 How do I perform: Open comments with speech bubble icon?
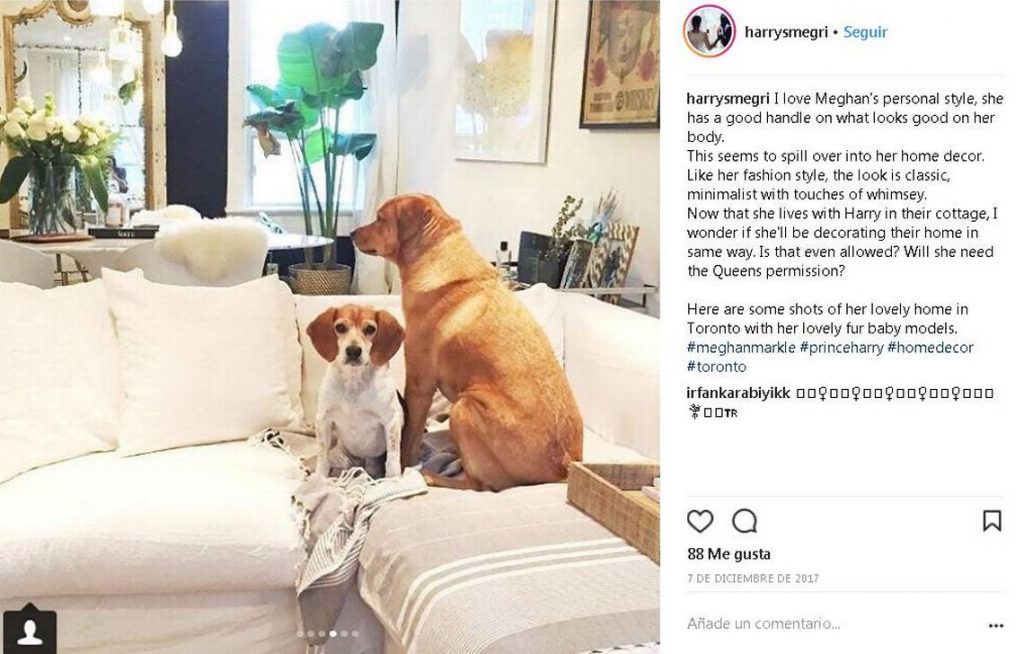tap(744, 521)
